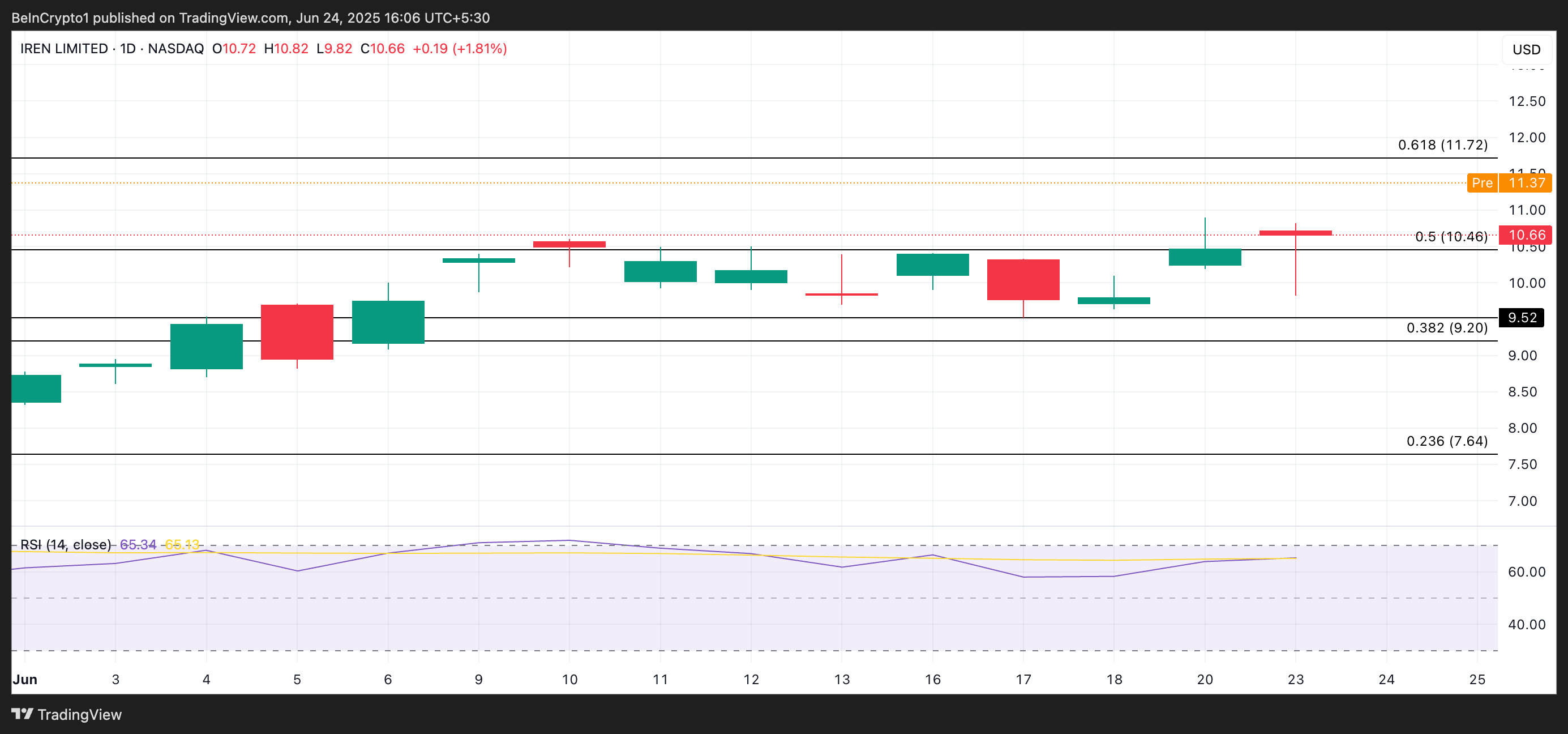Click the red 10.66 current price tag
The image size is (1568, 734).
(1526, 235)
